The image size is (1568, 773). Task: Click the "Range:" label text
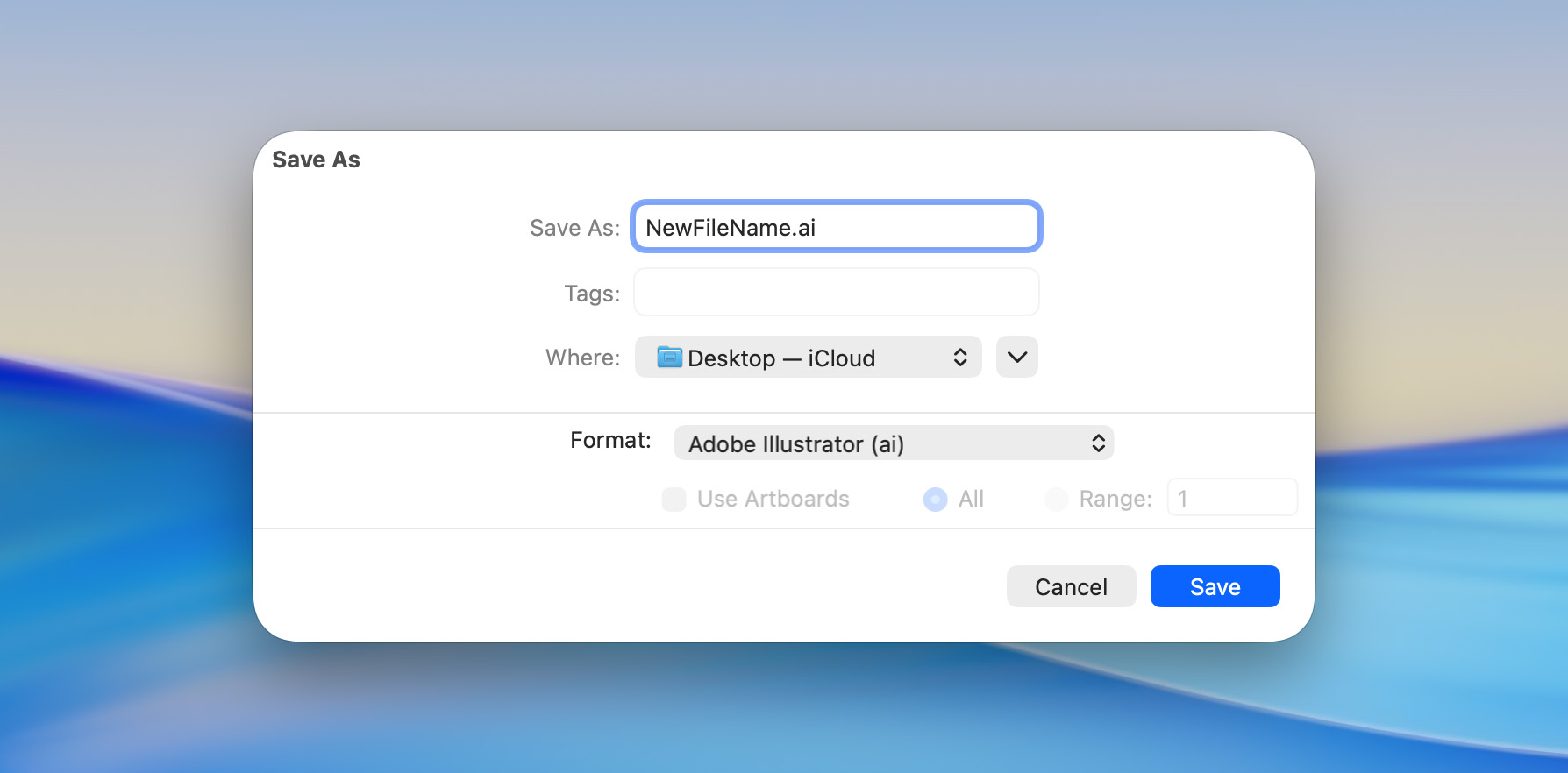tap(1115, 500)
